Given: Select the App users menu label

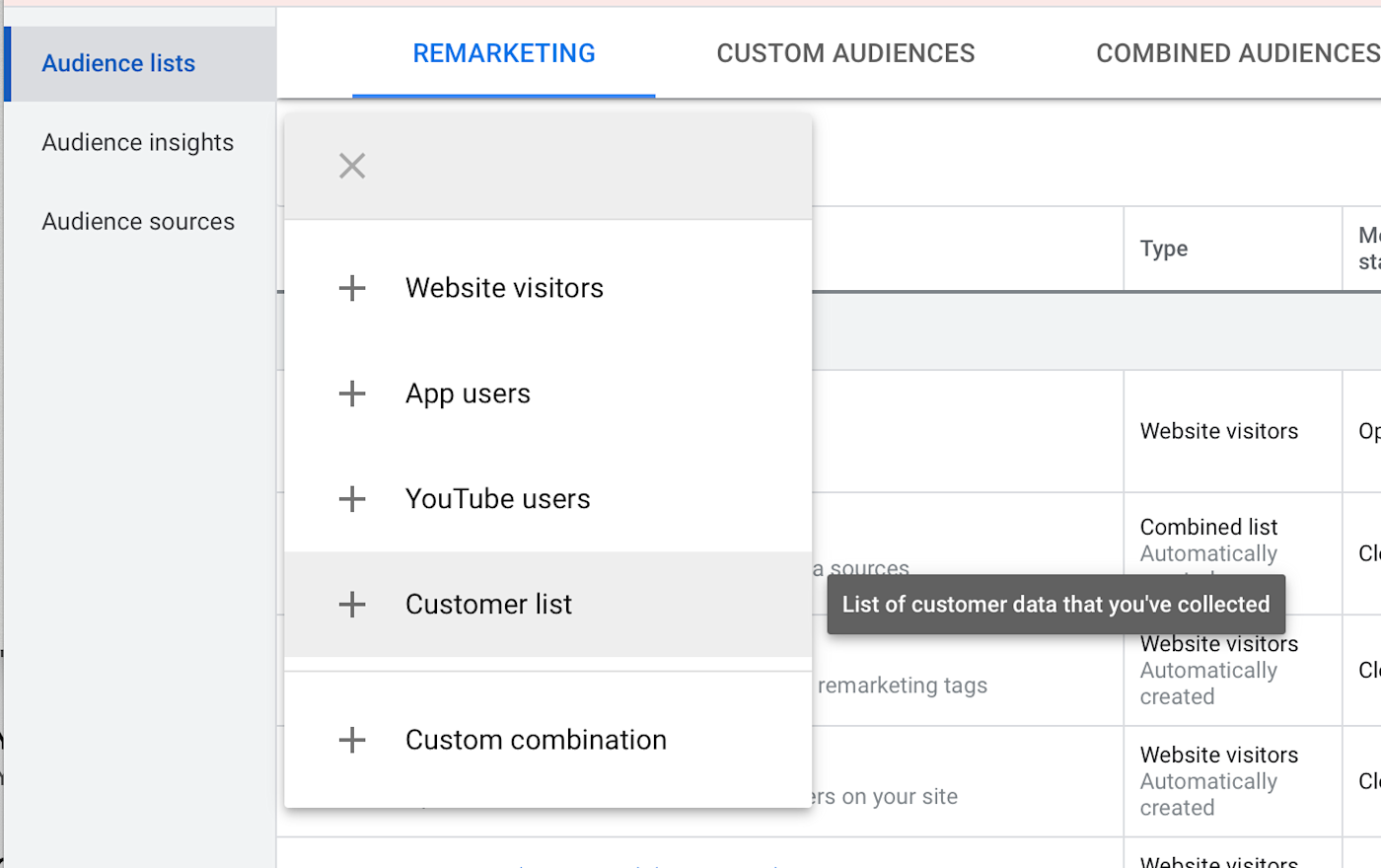Looking at the screenshot, I should tap(468, 394).
